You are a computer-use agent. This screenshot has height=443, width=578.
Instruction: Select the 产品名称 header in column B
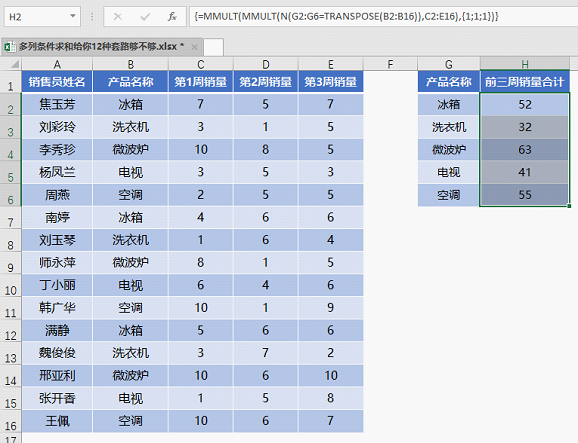coord(130,82)
